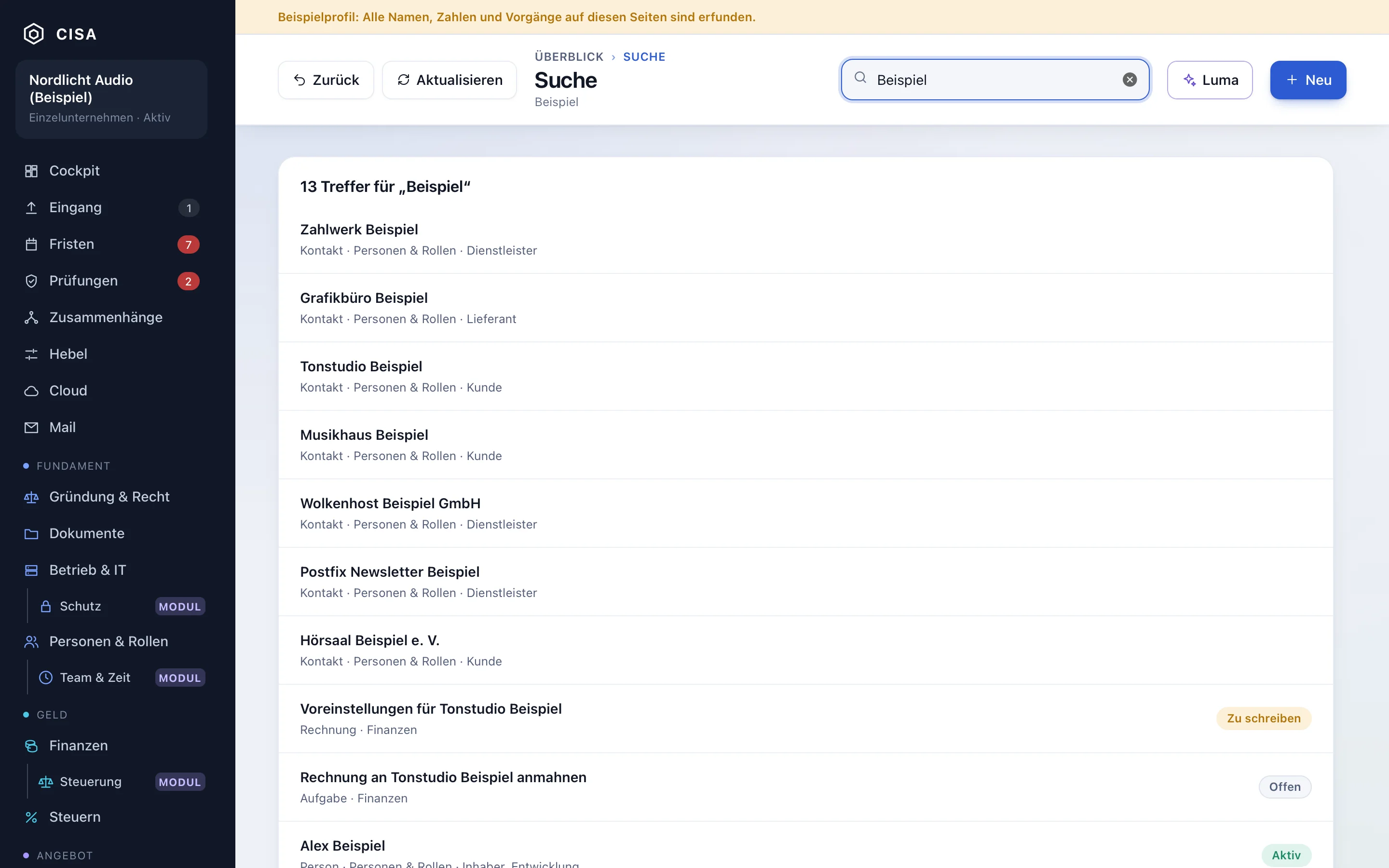The width and height of the screenshot is (1389, 868).
Task: Open Personen & Rollen section
Action: [111, 641]
